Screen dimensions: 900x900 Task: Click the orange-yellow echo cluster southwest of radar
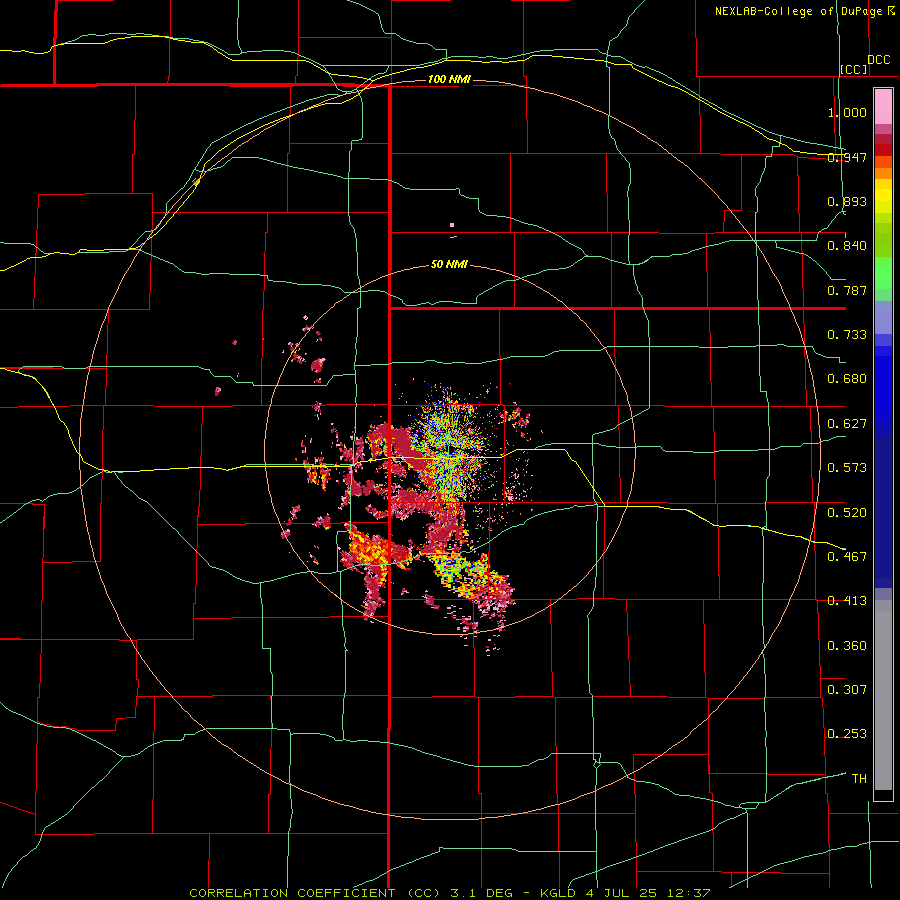tap(367, 548)
